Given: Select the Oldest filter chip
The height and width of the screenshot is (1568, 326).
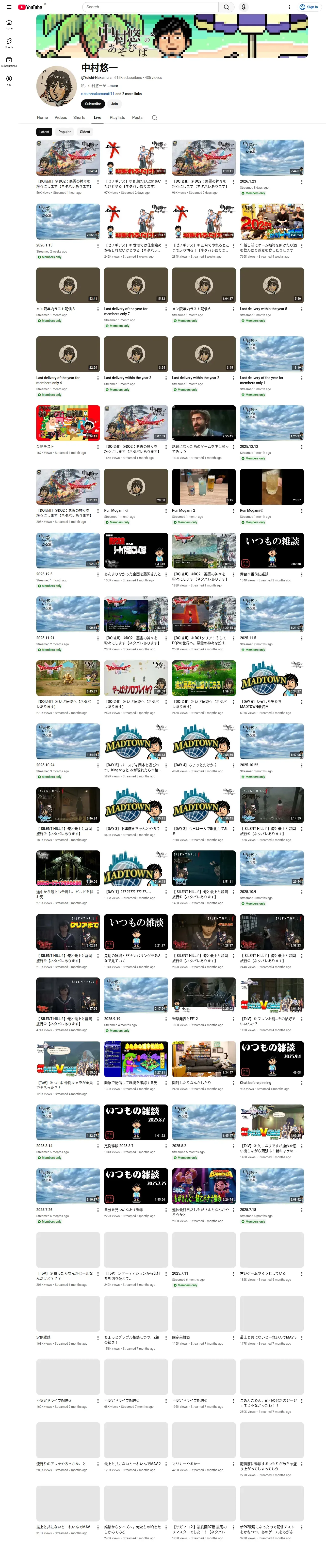Looking at the screenshot, I should [x=85, y=132].
